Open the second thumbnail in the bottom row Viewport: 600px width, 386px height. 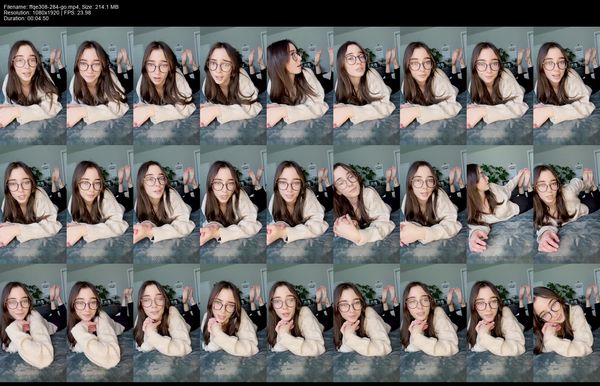point(100,323)
